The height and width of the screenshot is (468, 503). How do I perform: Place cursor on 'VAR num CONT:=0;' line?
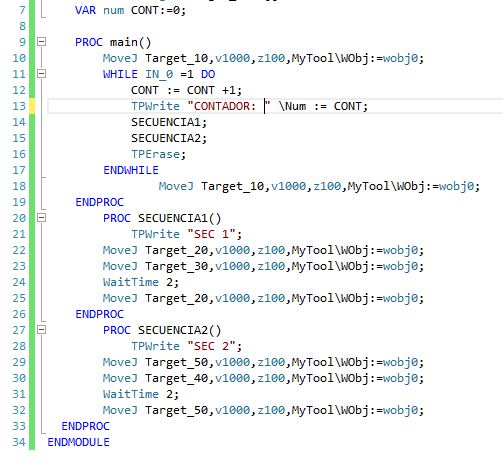[x=130, y=10]
